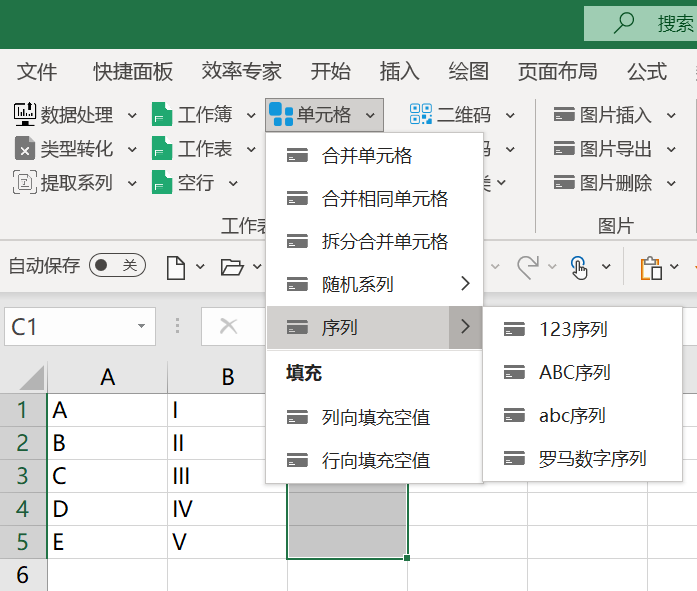Screen dimensions: 697x591
Task: Open dropdown next to new document
Action: (200, 267)
